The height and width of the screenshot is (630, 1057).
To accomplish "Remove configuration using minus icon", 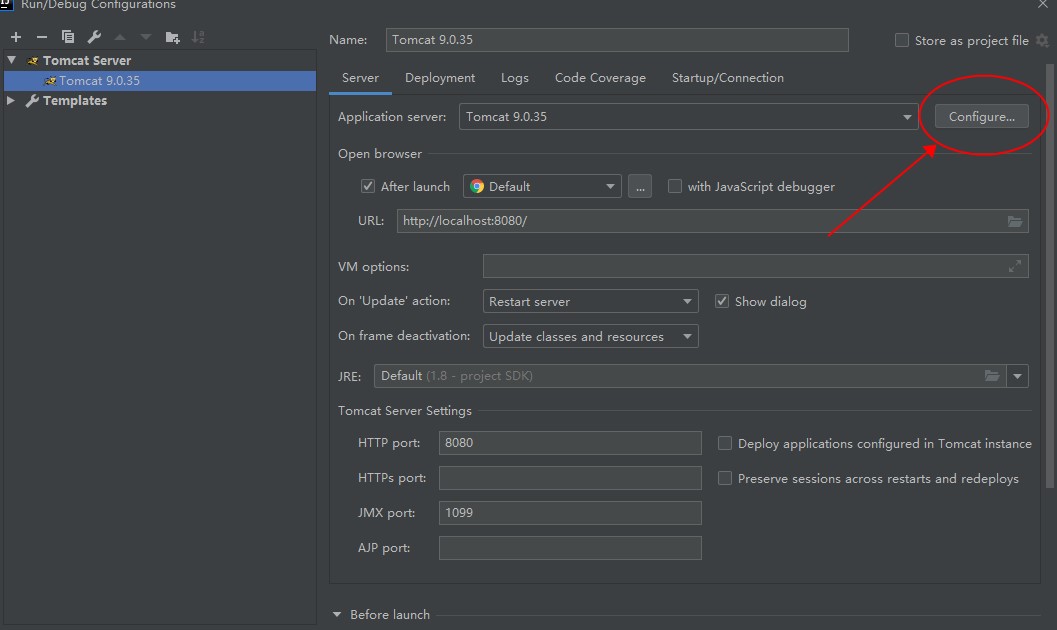I will click(x=42, y=37).
